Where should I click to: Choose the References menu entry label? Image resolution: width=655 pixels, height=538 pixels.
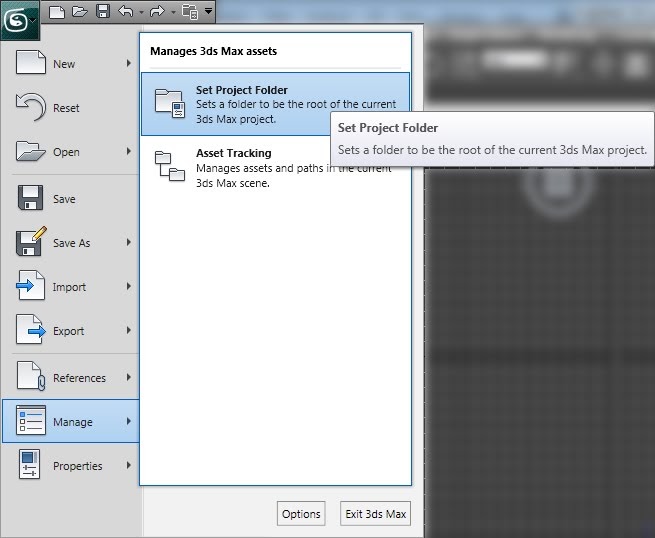pyautogui.click(x=79, y=378)
